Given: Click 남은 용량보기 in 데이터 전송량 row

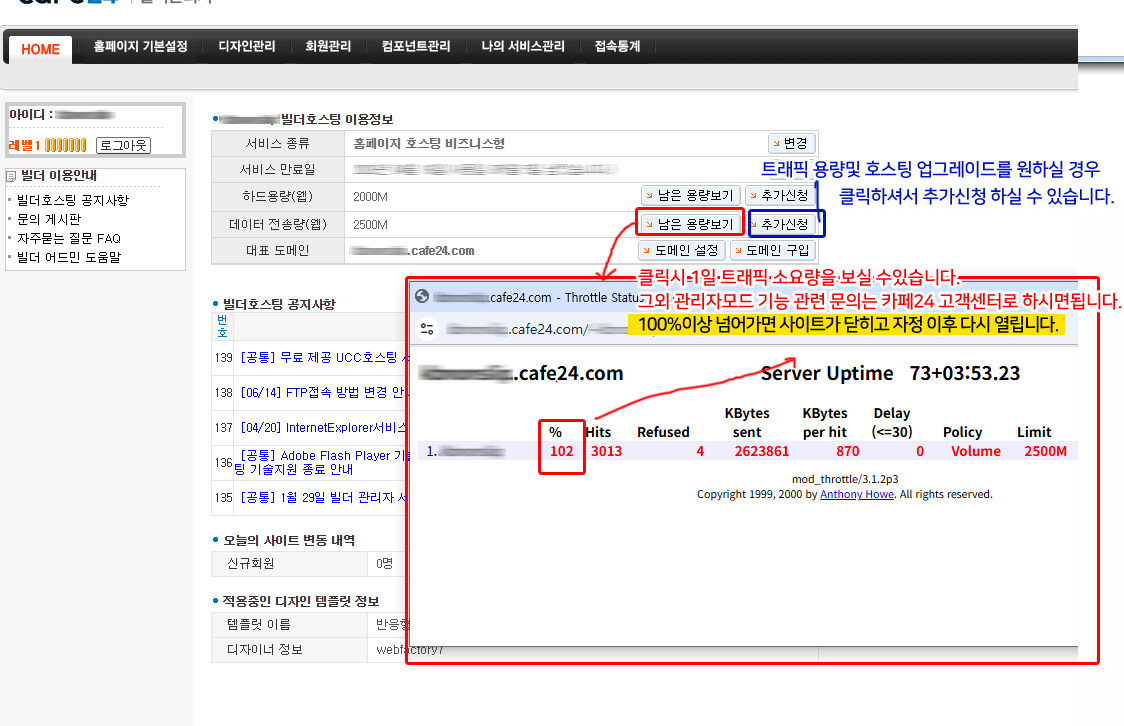Looking at the screenshot, I should (691, 224).
